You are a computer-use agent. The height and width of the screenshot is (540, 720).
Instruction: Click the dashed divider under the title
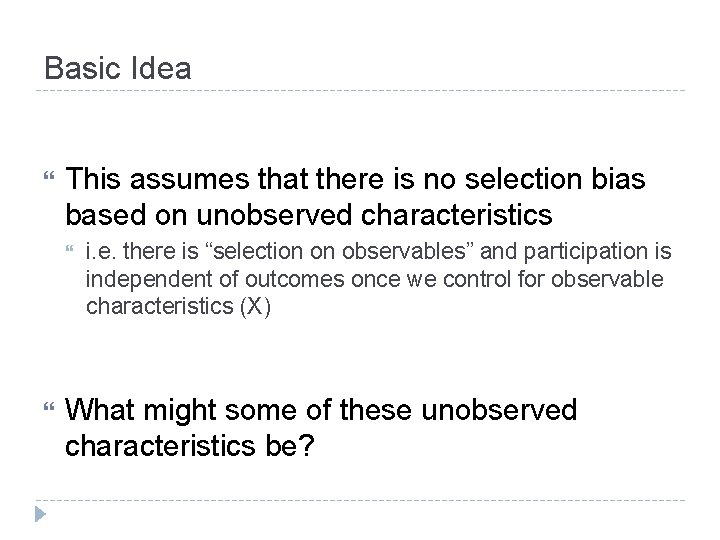[x=360, y=90]
